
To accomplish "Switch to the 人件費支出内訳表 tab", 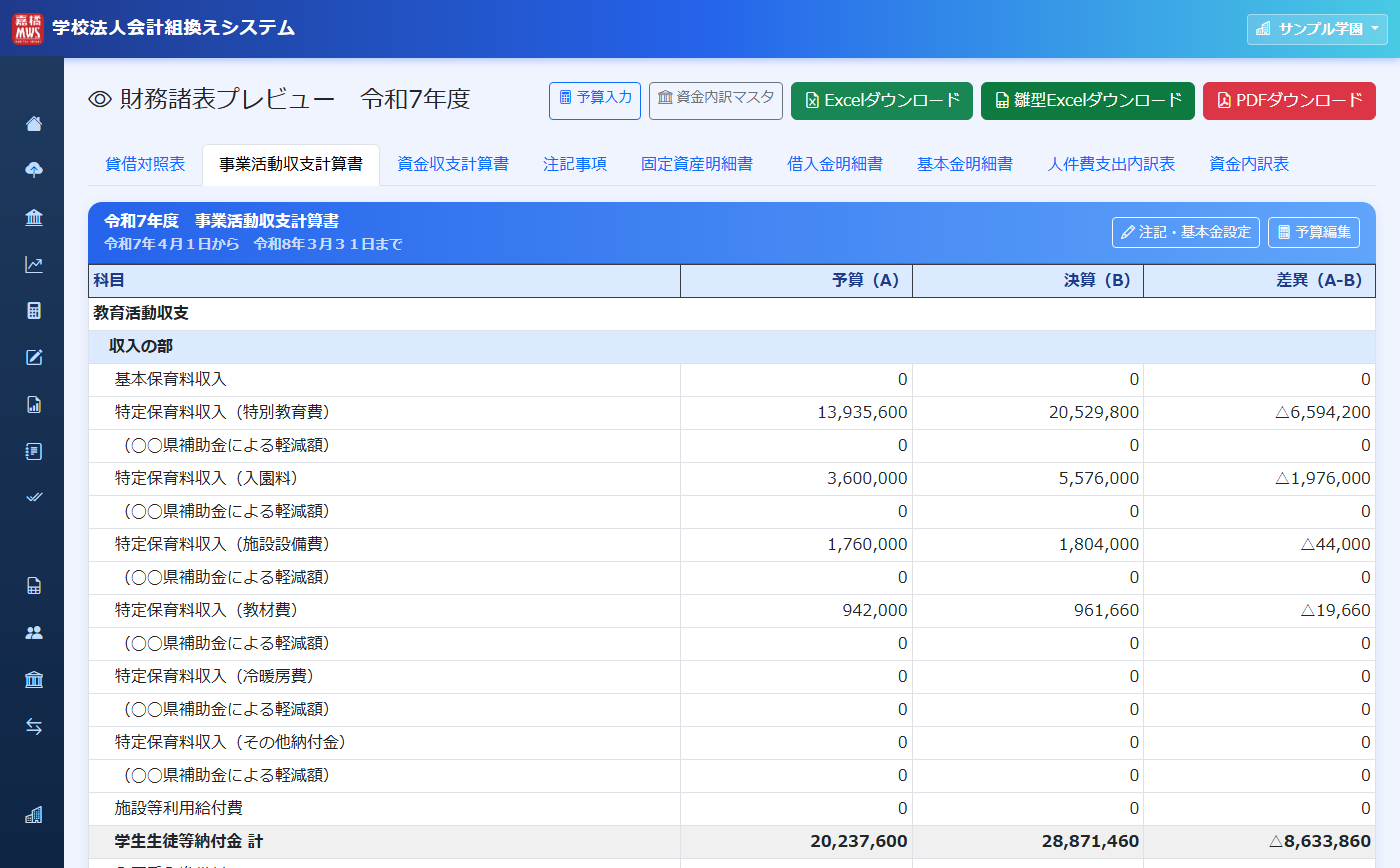I will 1111,164.
